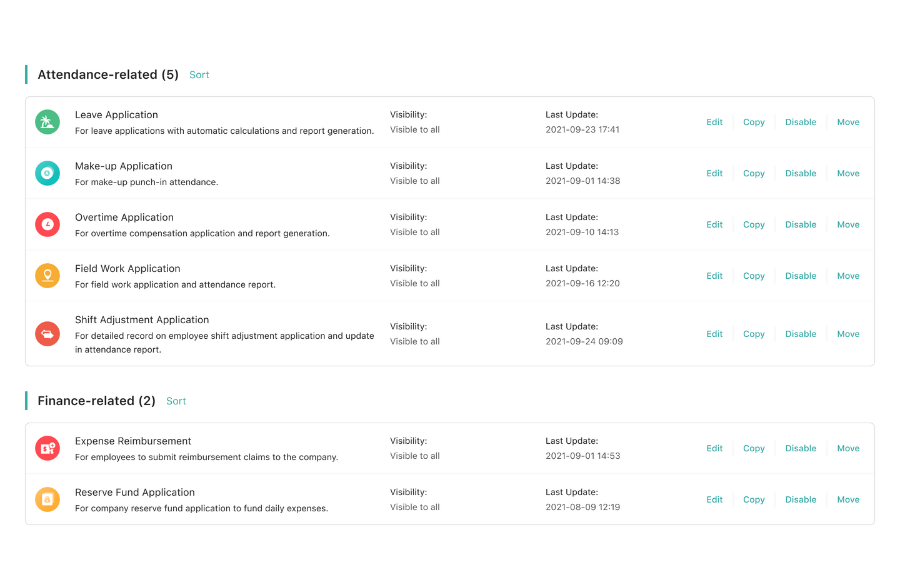Edit the Leave Application form
900x580 pixels.
coord(714,122)
